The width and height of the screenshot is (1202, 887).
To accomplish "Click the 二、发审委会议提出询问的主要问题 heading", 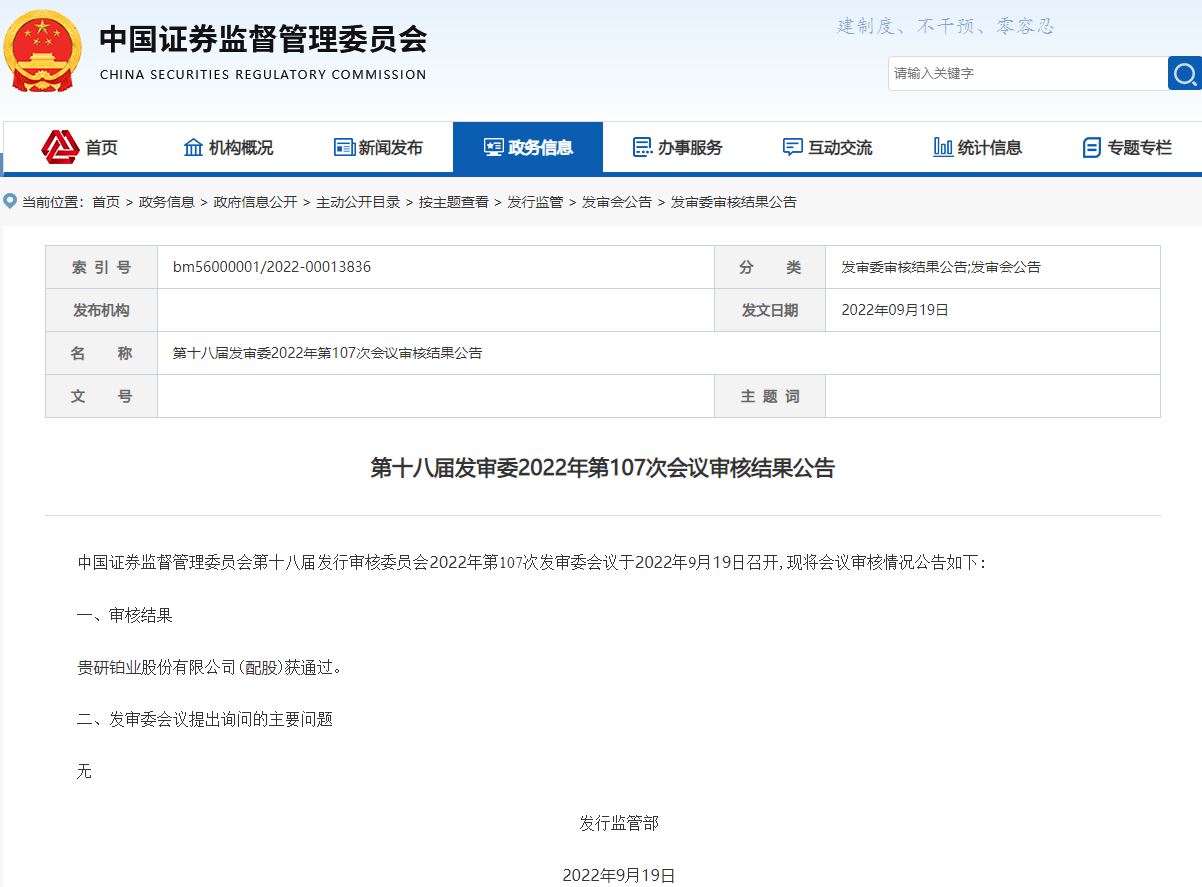I will [x=204, y=719].
